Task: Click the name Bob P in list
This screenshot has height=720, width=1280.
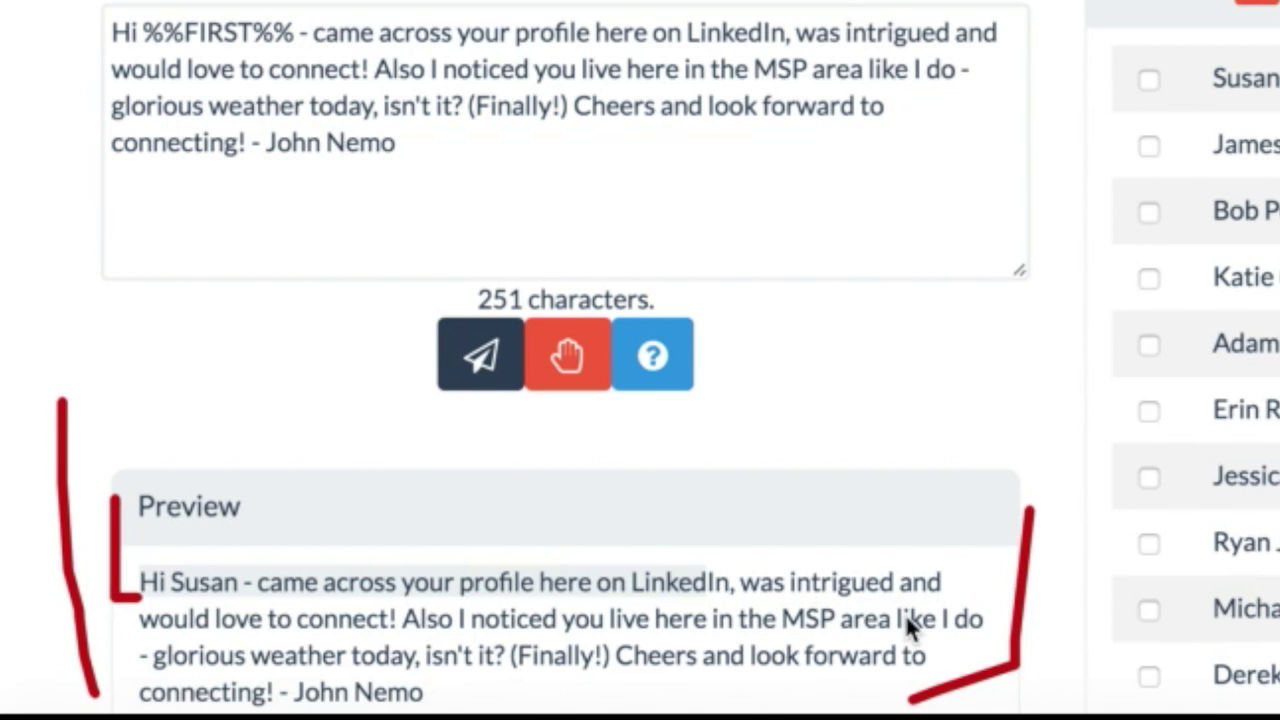Action: coord(1245,210)
